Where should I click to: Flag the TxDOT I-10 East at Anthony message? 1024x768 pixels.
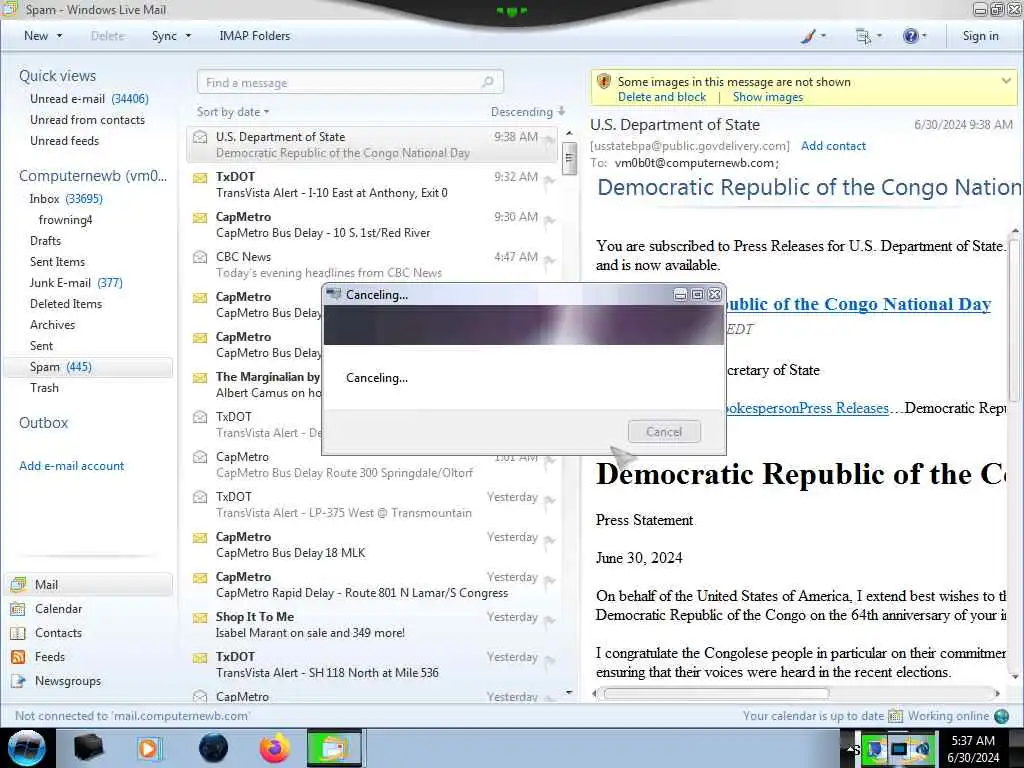pyautogui.click(x=550, y=180)
